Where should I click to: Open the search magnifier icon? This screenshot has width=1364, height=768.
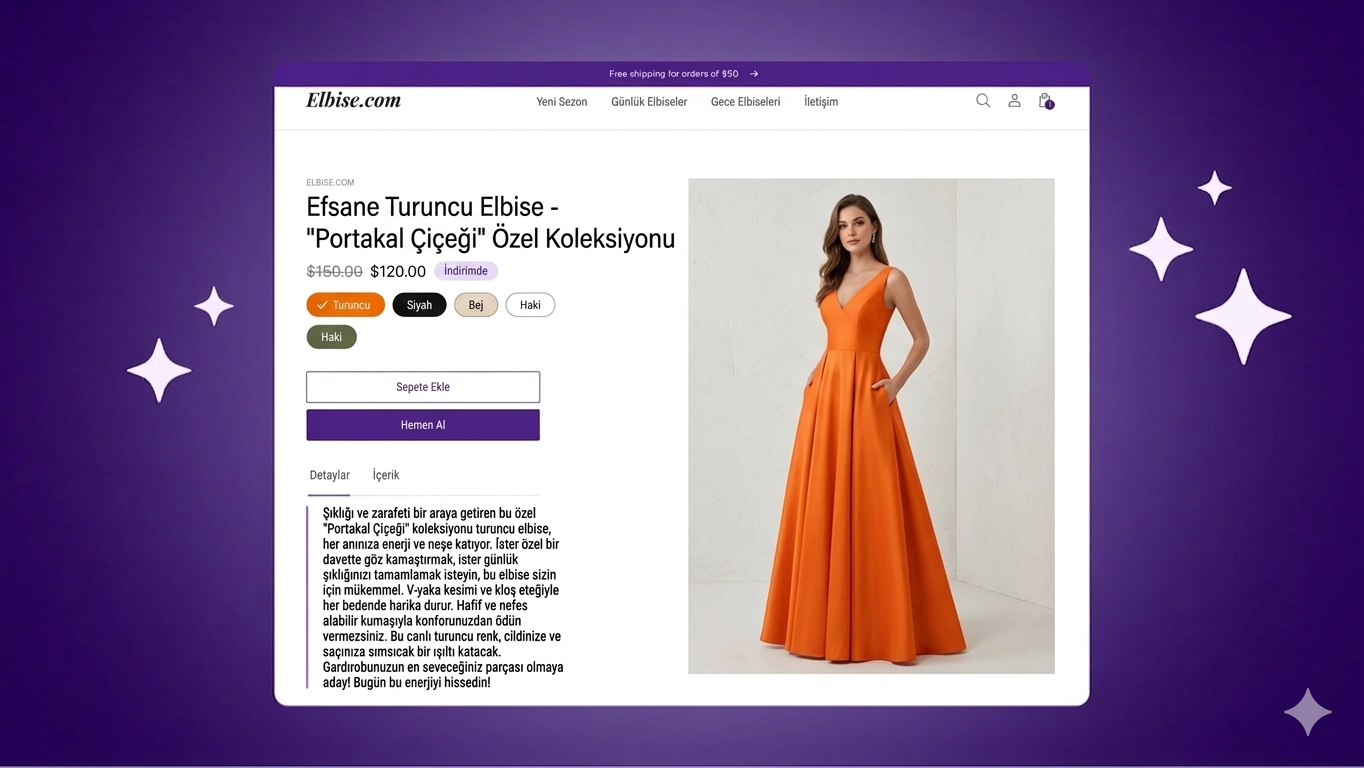983,100
